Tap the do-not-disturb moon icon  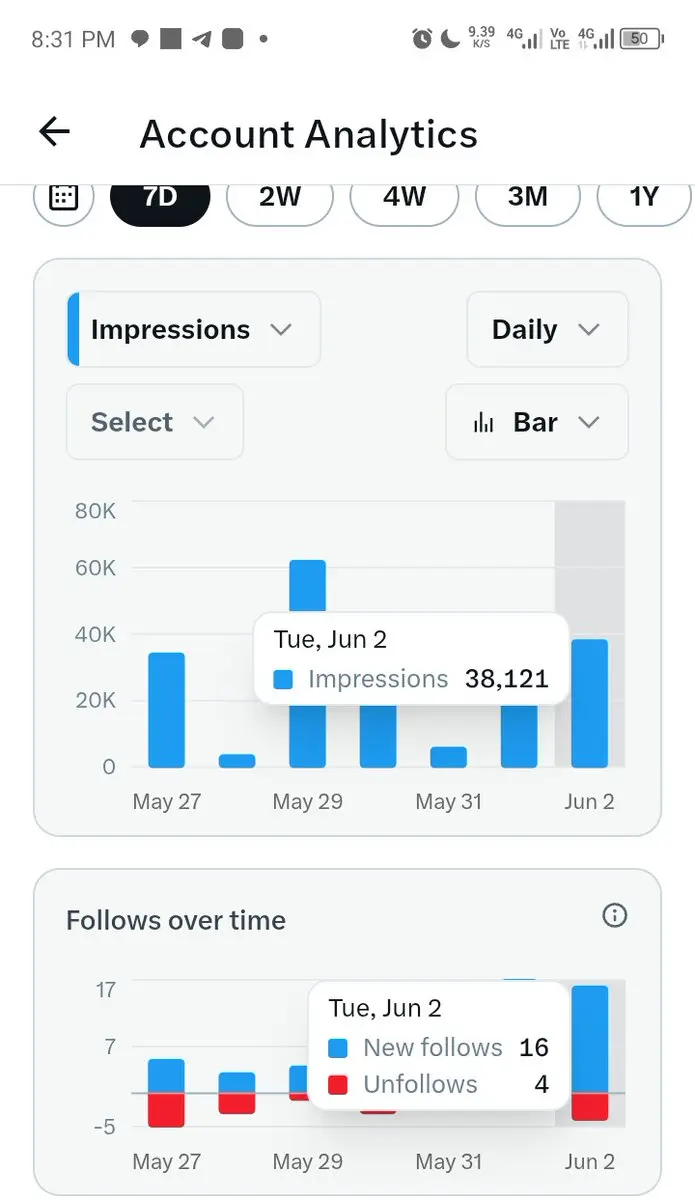(x=451, y=39)
